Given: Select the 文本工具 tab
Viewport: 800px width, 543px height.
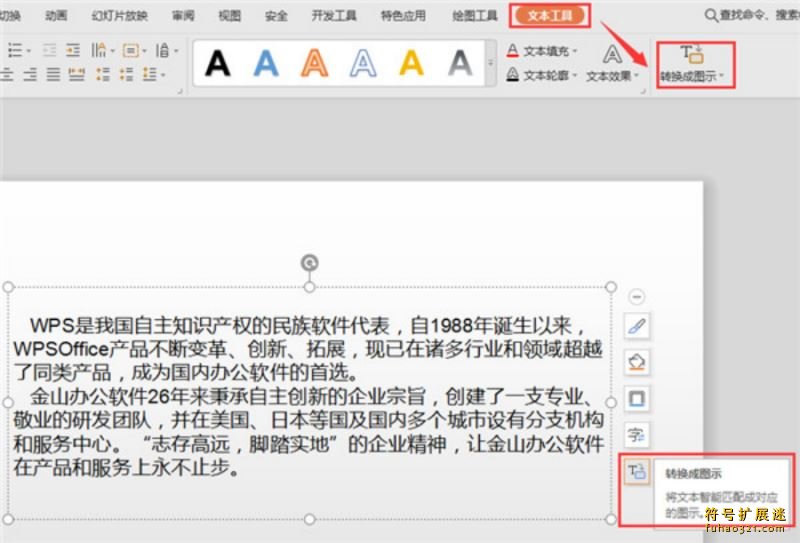Looking at the screenshot, I should (550, 16).
